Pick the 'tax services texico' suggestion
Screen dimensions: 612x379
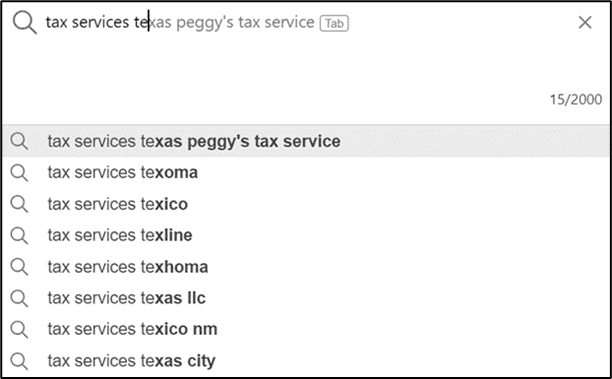pyautogui.click(x=306, y=204)
